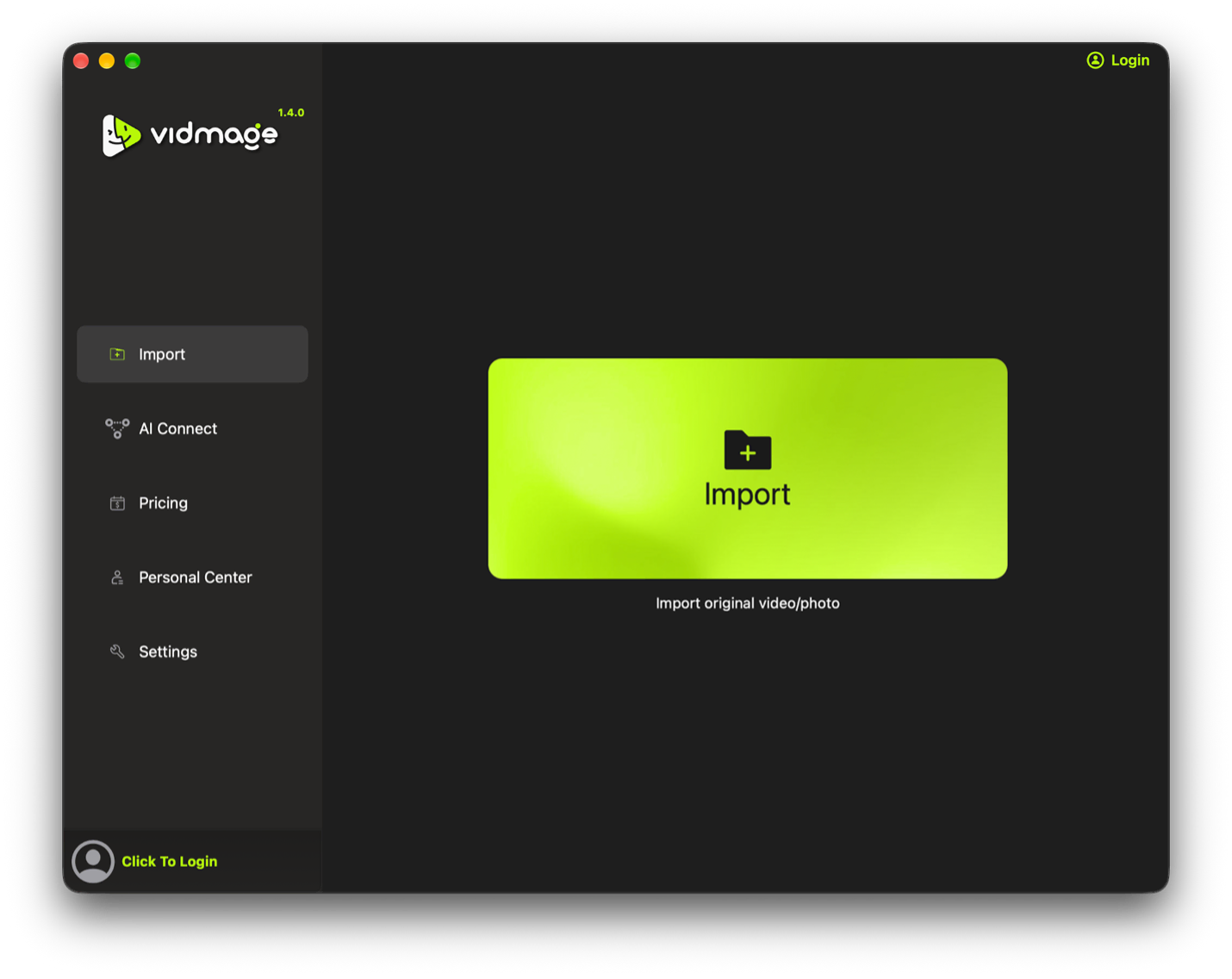Open the AI Connect section
This screenshot has width=1232, height=979.
pyautogui.click(x=192, y=428)
